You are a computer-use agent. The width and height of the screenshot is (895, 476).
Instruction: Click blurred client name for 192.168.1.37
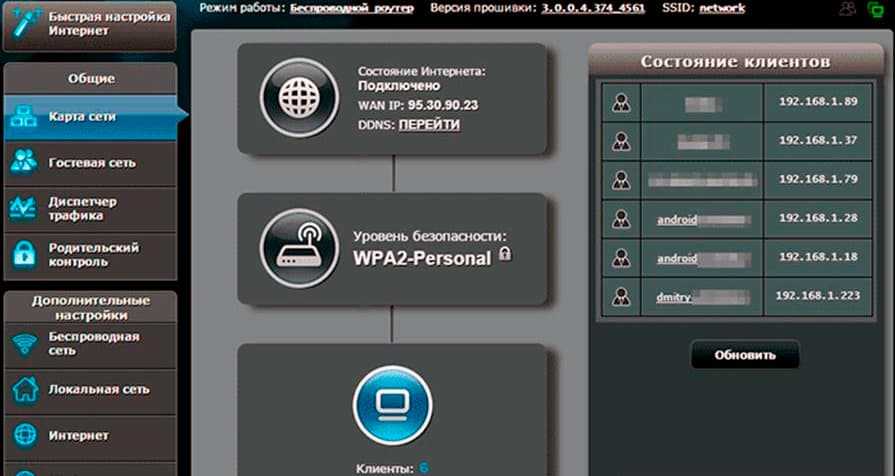703,142
